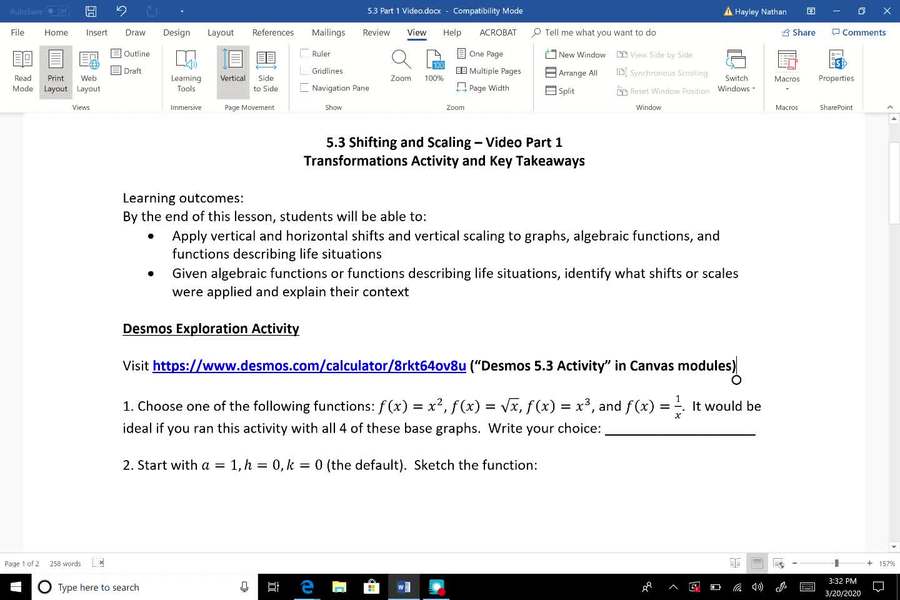900x600 pixels.
Task: Open the Desmos calculator hyperlink
Action: click(x=309, y=366)
